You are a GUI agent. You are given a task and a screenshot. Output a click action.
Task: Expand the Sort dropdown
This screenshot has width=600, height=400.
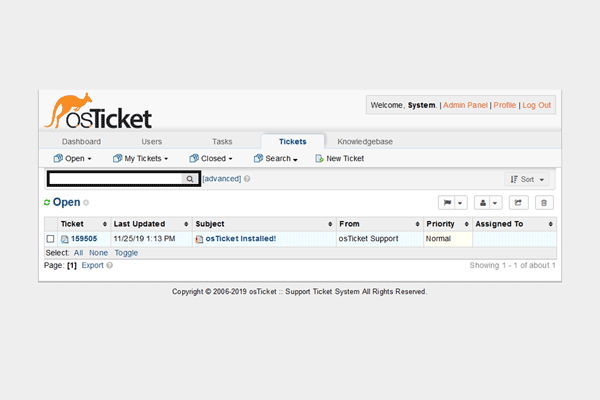(528, 179)
